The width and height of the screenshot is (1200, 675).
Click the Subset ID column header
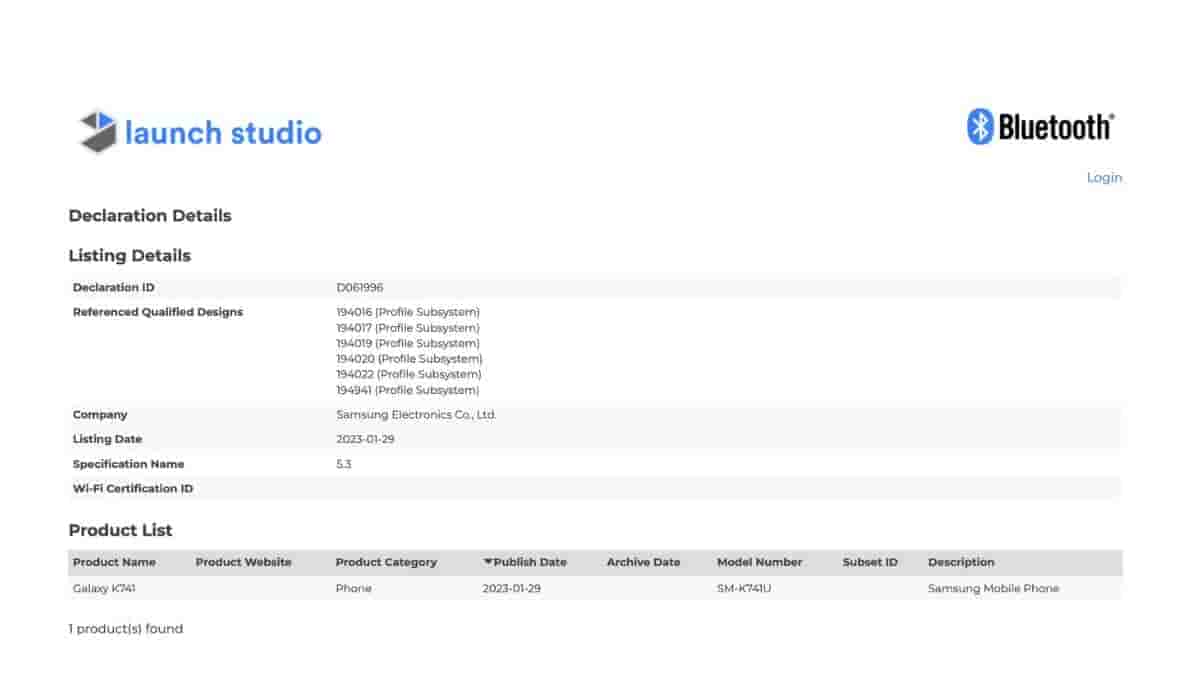point(870,562)
